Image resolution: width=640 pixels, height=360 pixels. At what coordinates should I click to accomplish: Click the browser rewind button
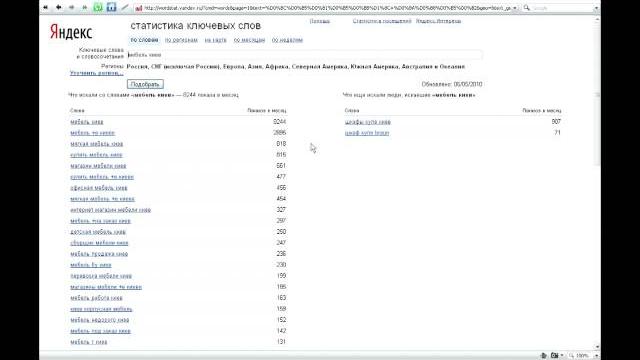click(45, 7)
